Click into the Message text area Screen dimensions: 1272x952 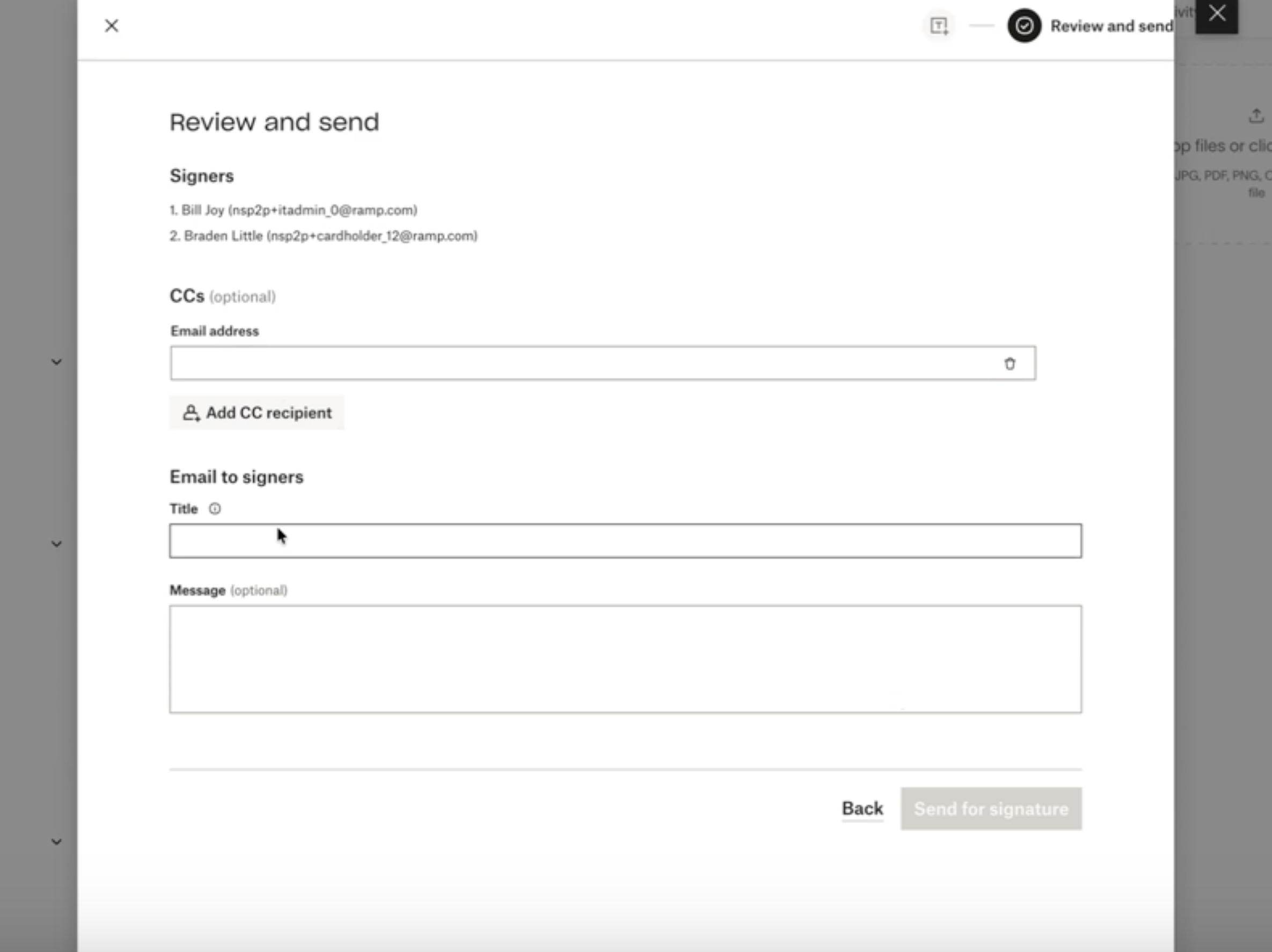(x=625, y=659)
